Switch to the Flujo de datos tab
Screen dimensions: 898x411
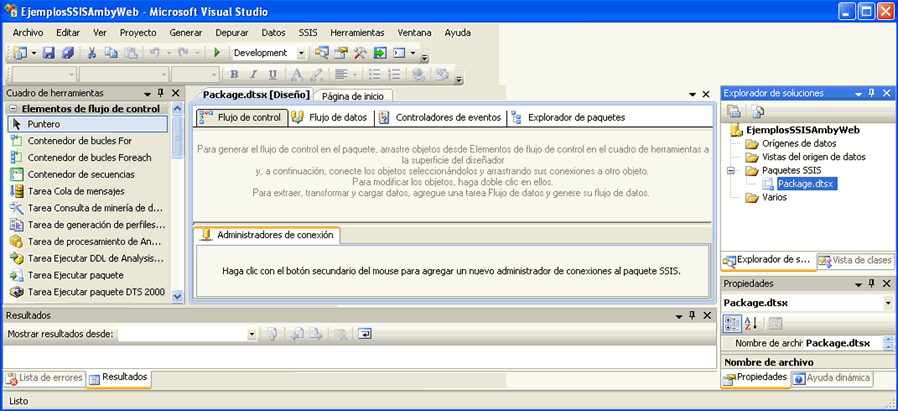point(330,117)
